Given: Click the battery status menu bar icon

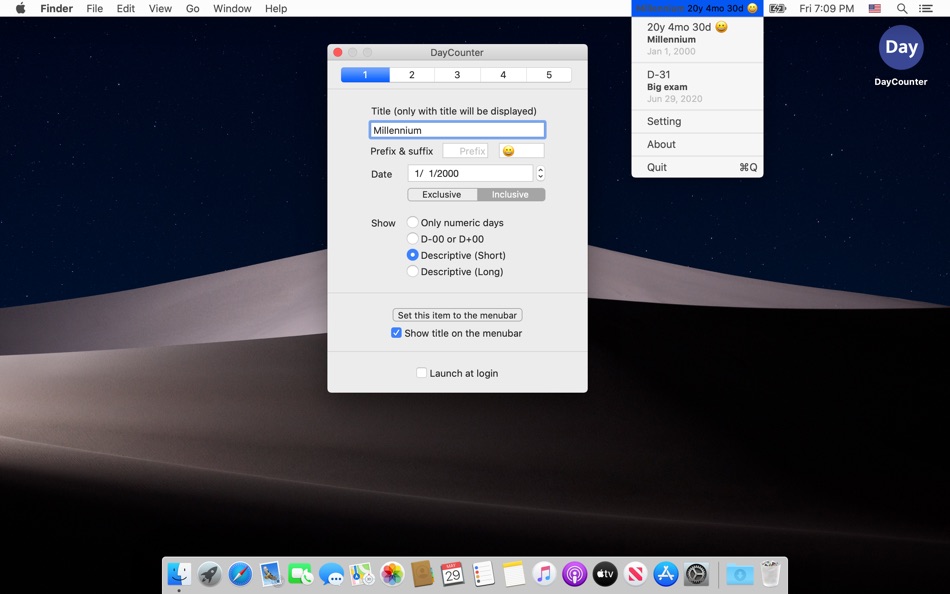Looking at the screenshot, I should coord(777,8).
